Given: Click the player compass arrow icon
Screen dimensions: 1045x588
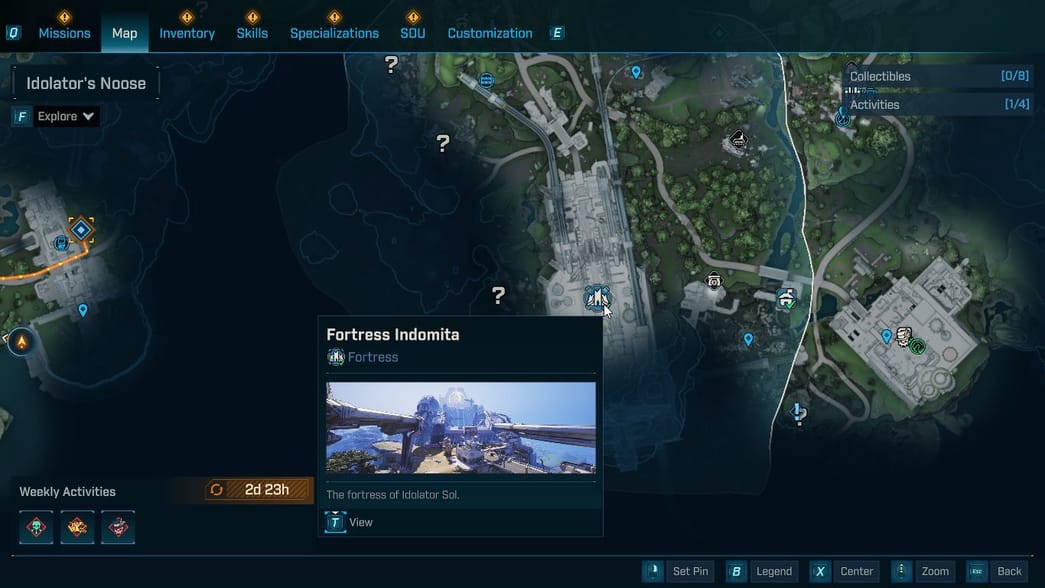Looking at the screenshot, I should pos(20,342).
